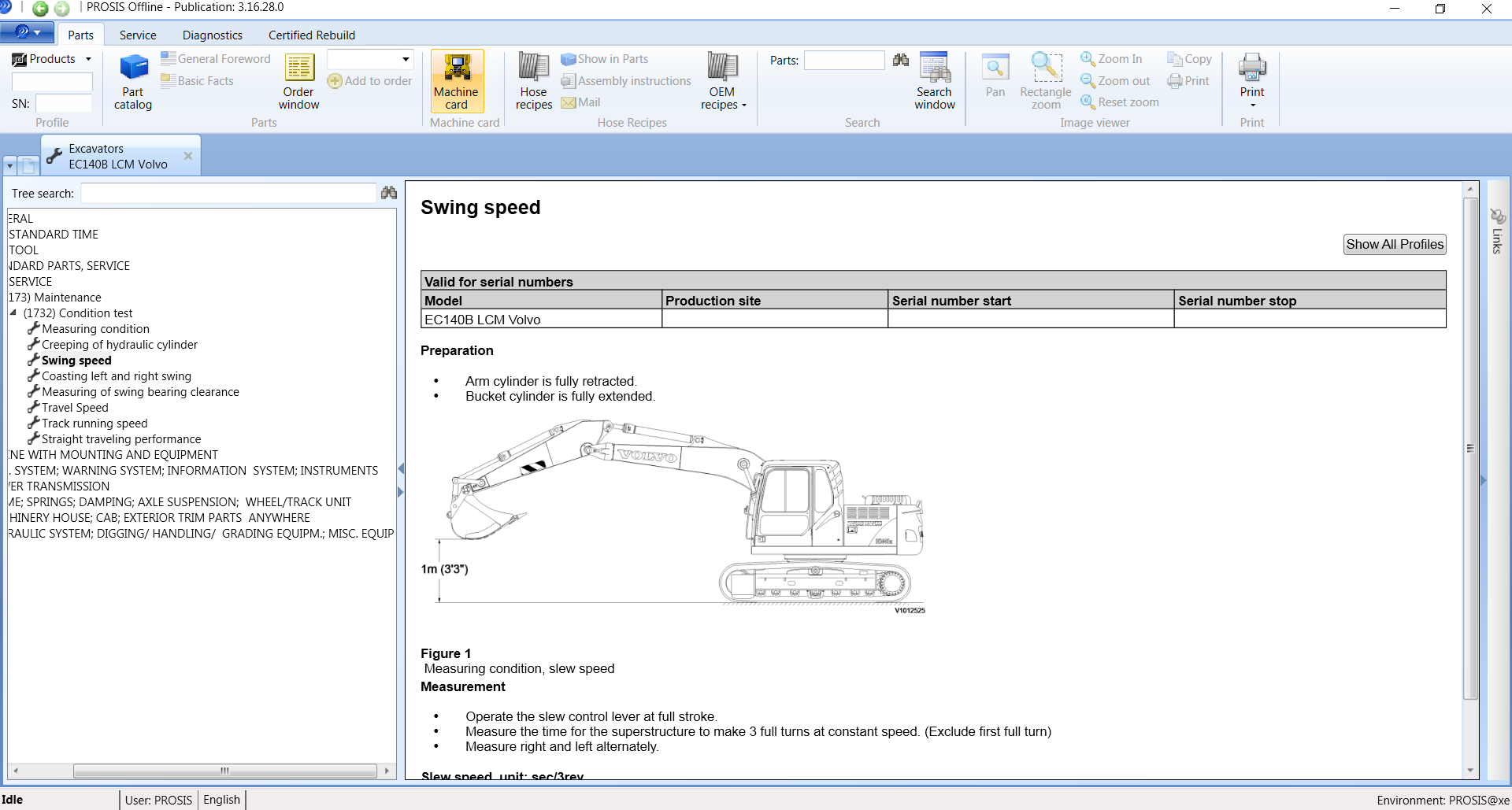Image resolution: width=1512 pixels, height=810 pixels.
Task: Select Coasting left and right swing
Action: click(117, 375)
